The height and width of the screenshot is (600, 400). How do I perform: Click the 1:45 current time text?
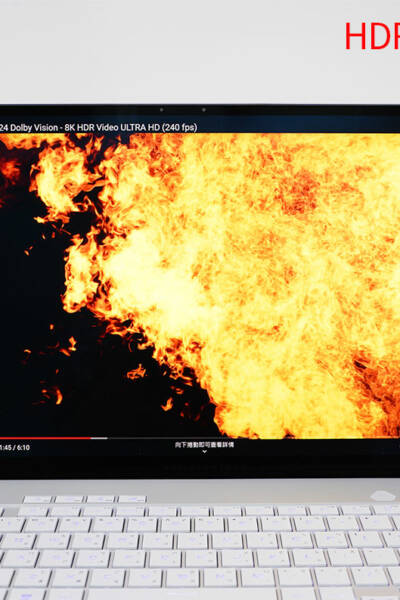click(x=5, y=447)
